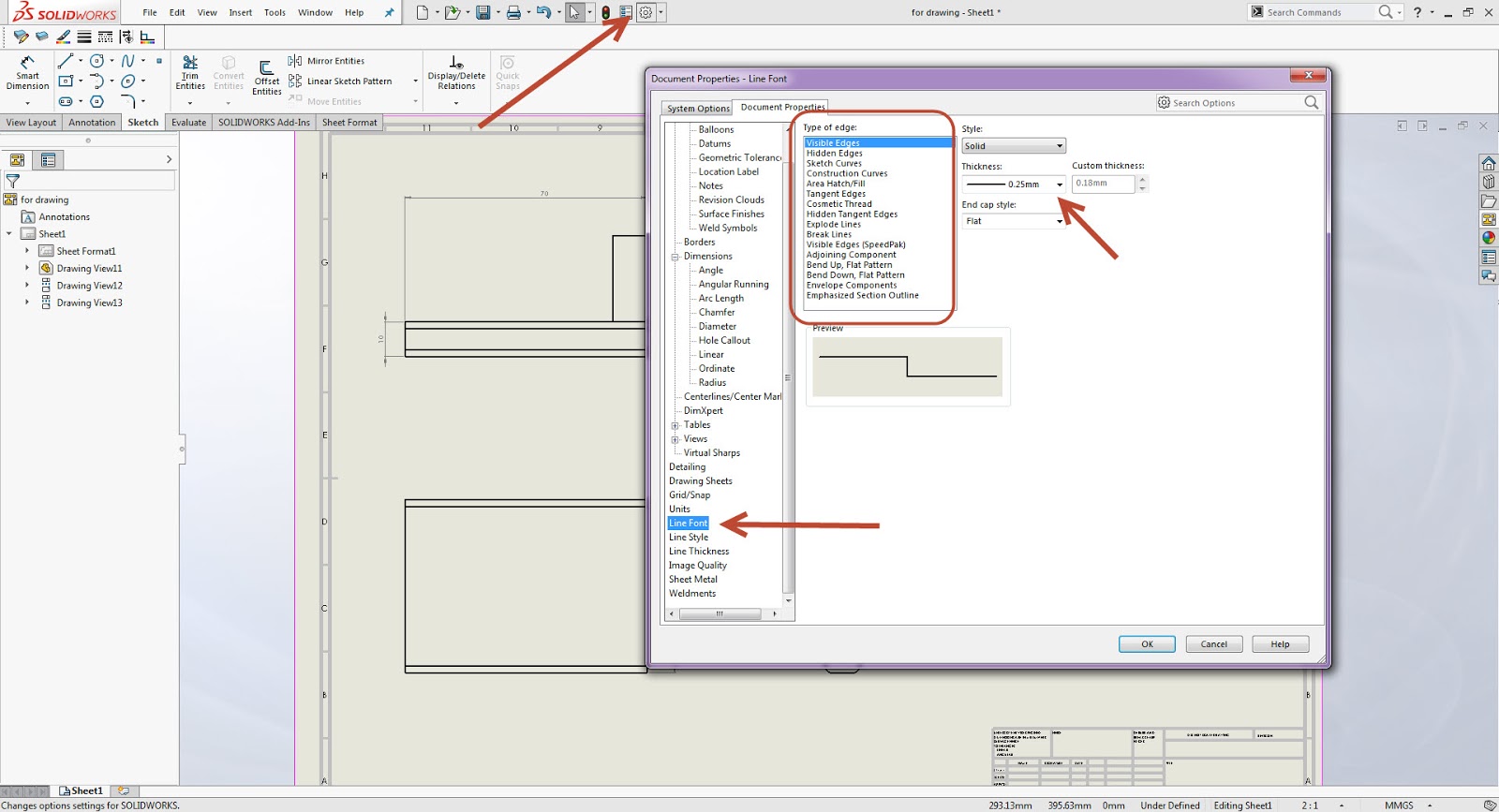Click the Linear Sketch Pattern tool

click(340, 81)
